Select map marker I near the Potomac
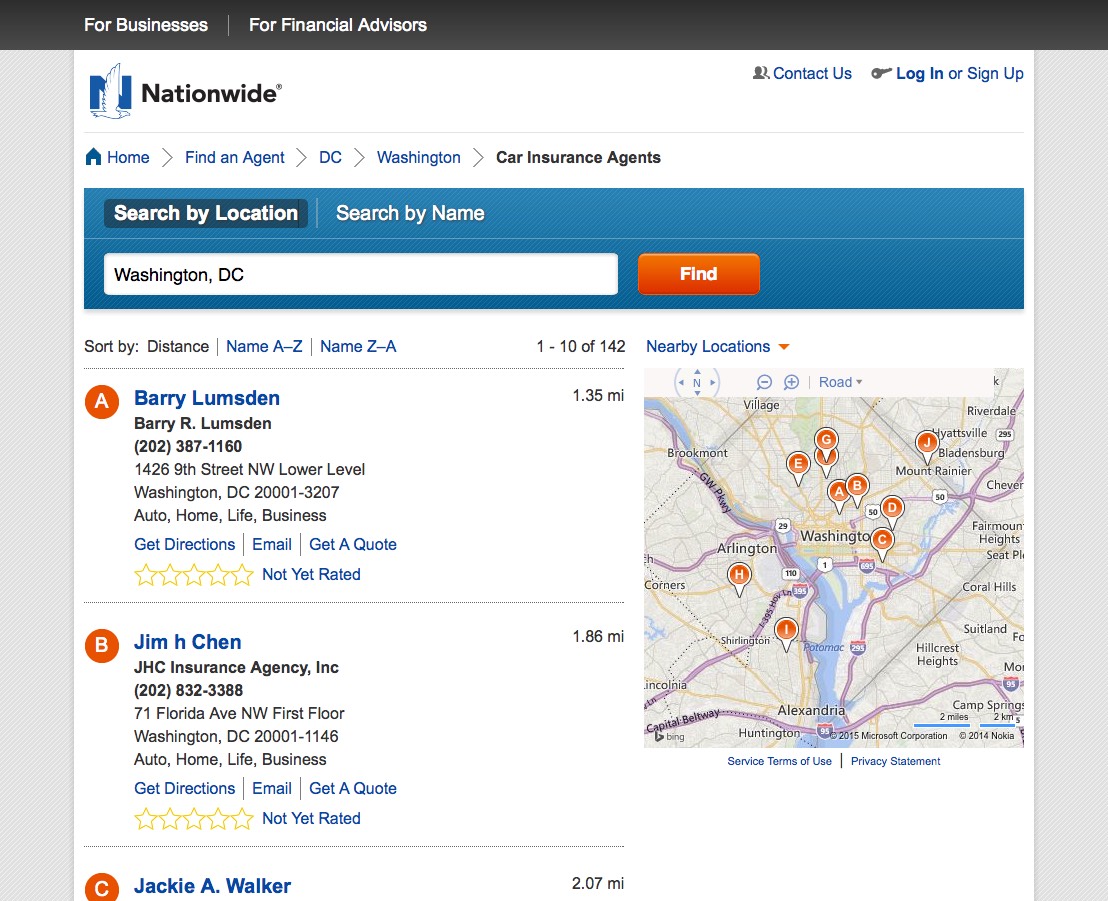Screen dimensions: 1108x901 coord(786,631)
